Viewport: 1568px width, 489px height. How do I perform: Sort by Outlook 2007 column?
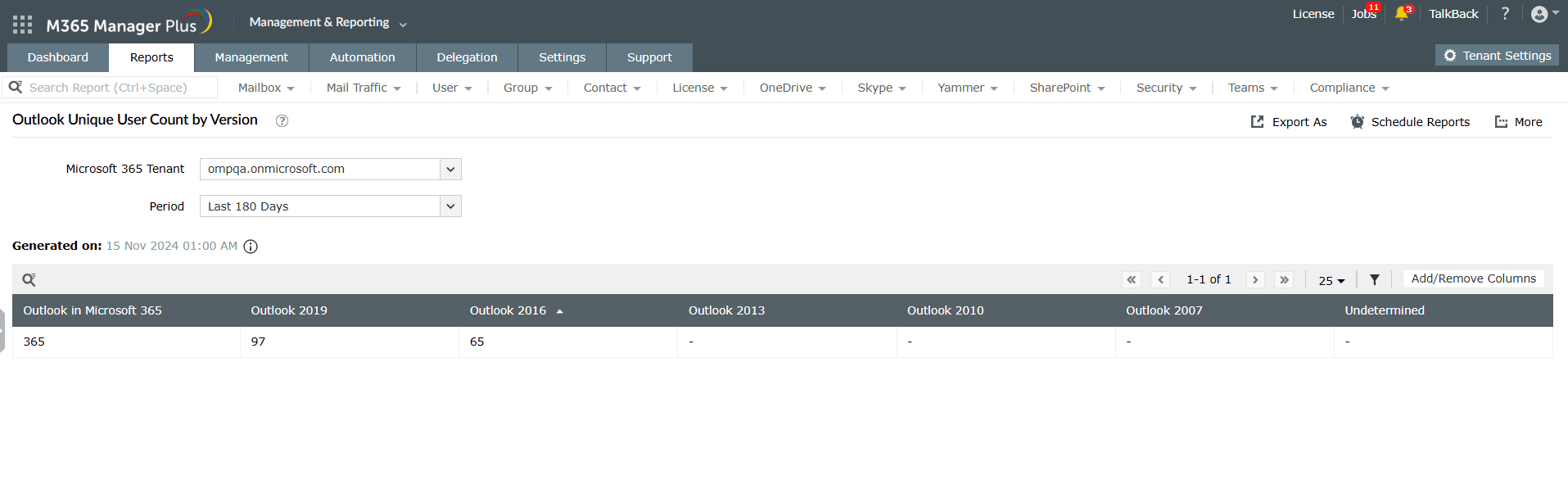[x=1164, y=310]
